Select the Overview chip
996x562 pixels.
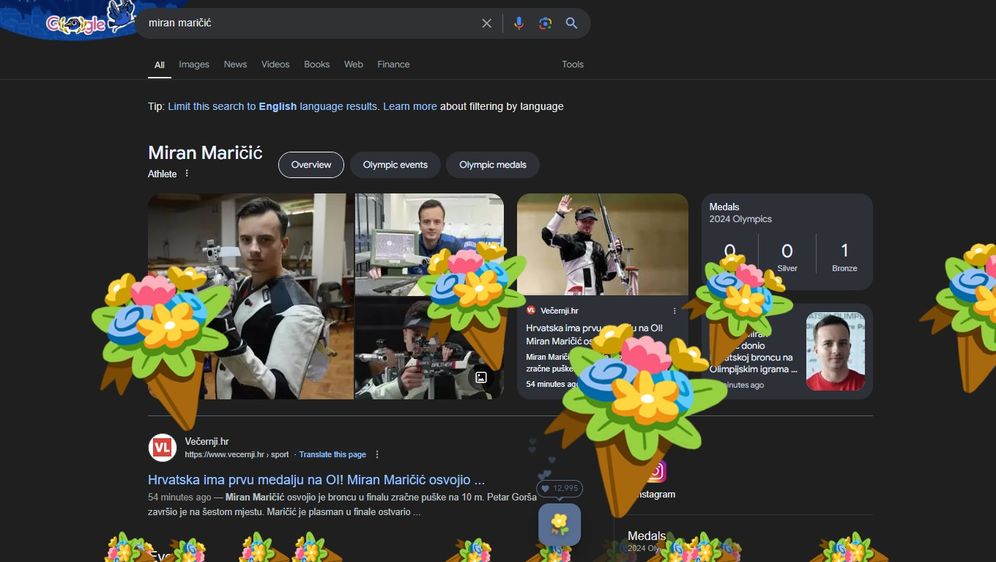[x=311, y=164]
